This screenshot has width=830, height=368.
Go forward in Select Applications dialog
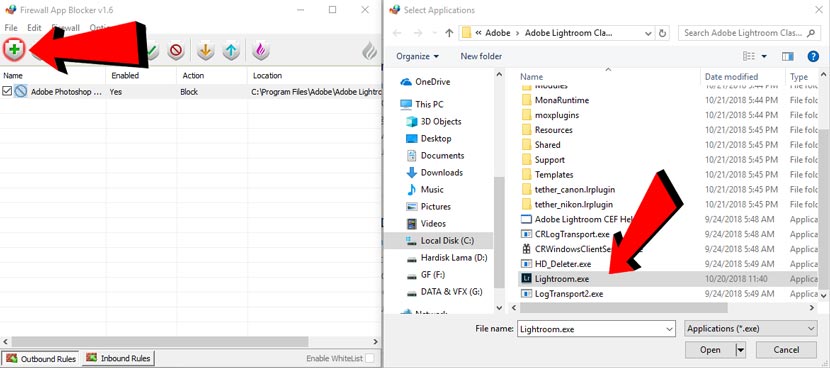[419, 33]
